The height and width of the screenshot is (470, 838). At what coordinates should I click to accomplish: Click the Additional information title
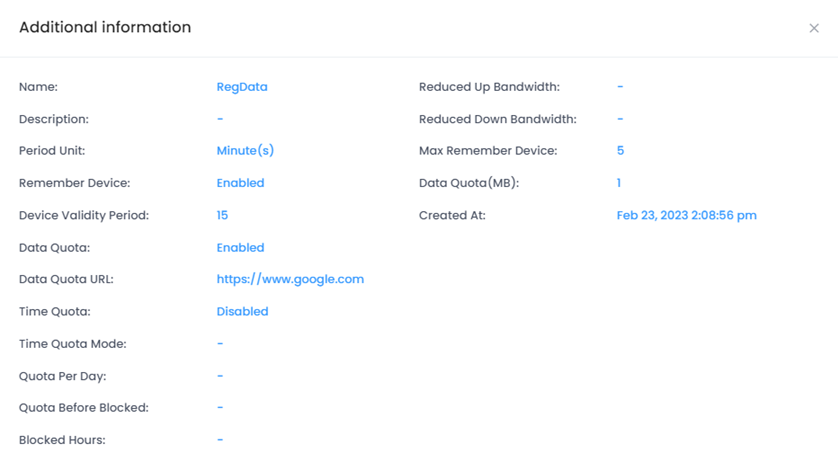(105, 27)
